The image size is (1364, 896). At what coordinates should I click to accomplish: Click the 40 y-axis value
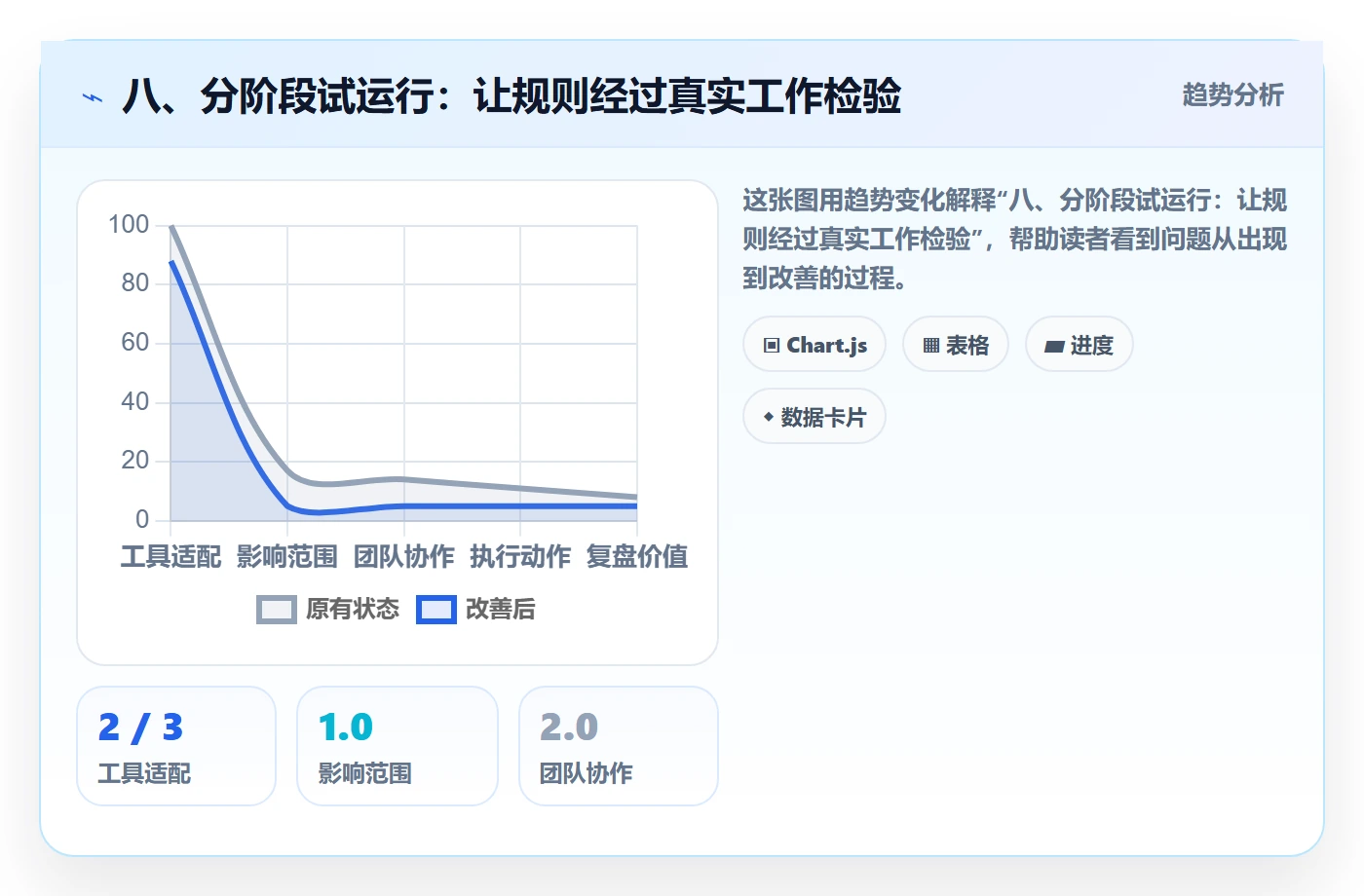point(135,401)
